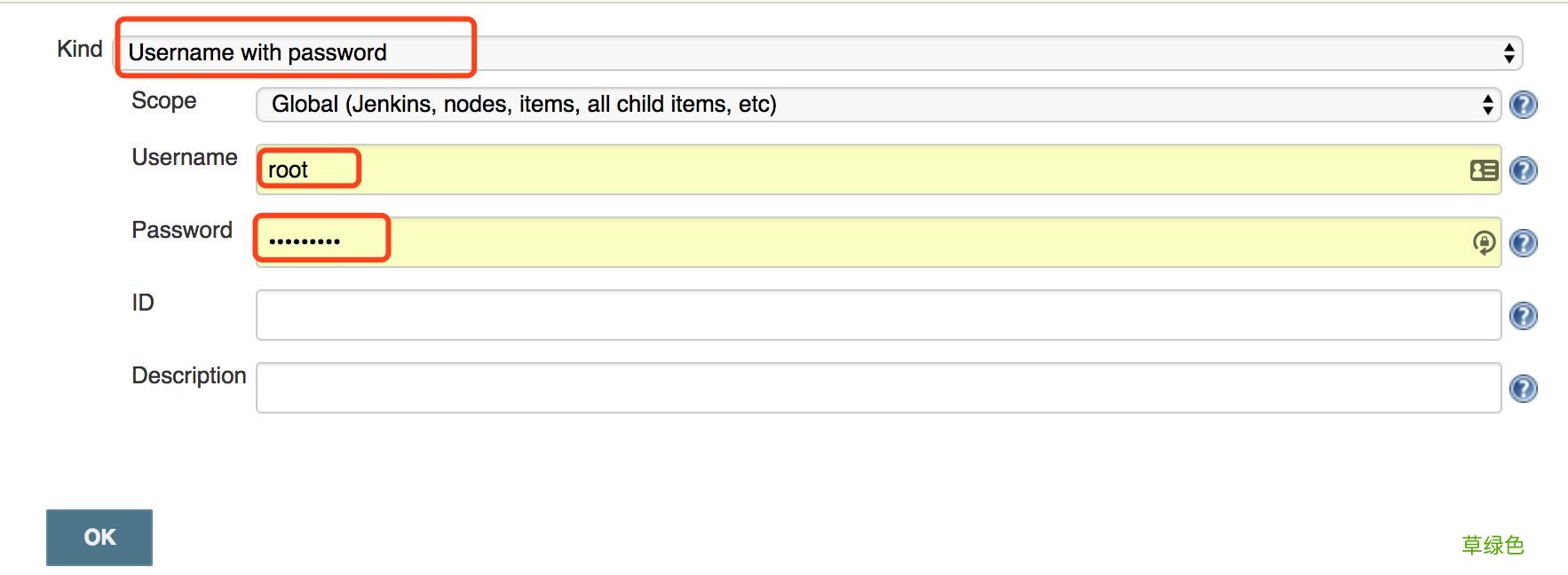
Task: Click into the masked Password field
Action: pyautogui.click(x=878, y=242)
